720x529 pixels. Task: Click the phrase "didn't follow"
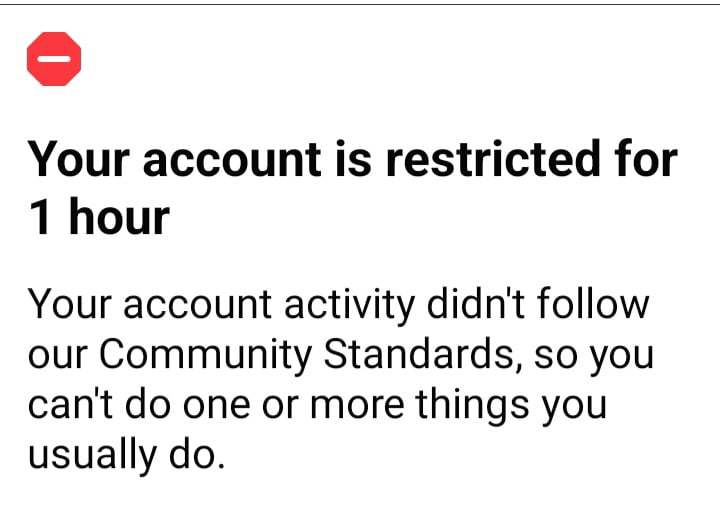(545, 303)
